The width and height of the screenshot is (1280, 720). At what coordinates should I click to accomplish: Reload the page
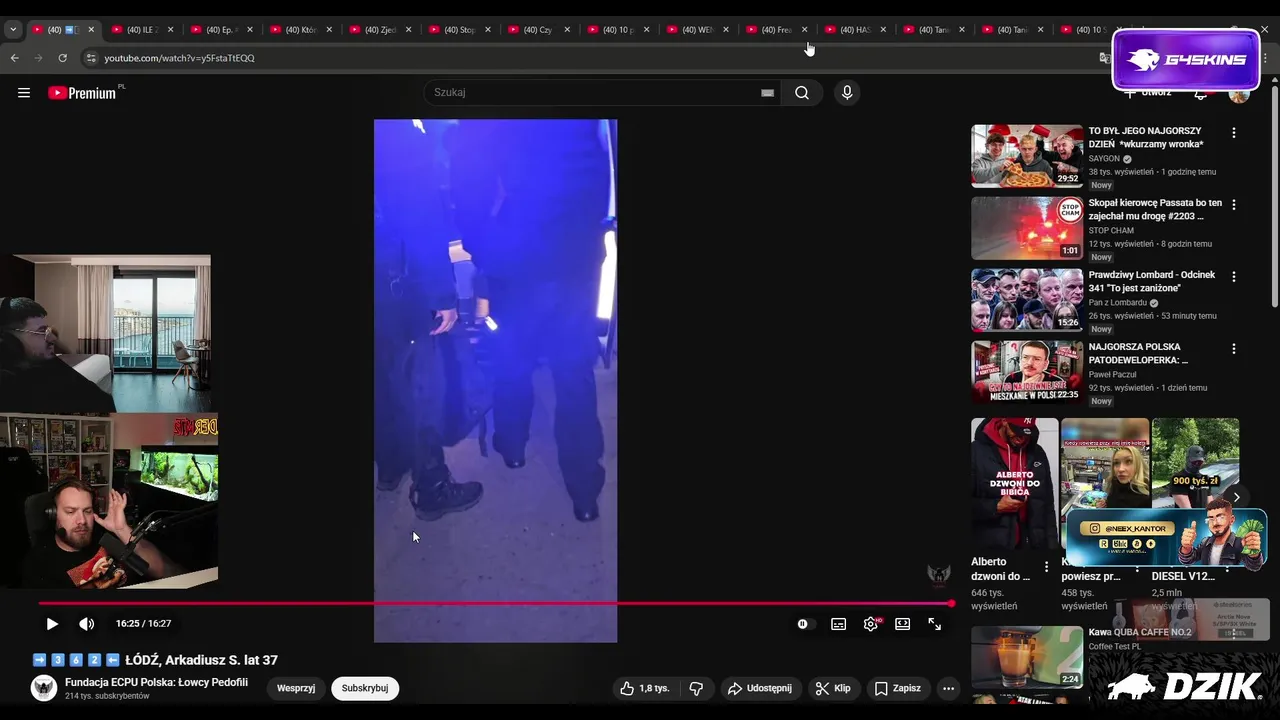point(63,58)
